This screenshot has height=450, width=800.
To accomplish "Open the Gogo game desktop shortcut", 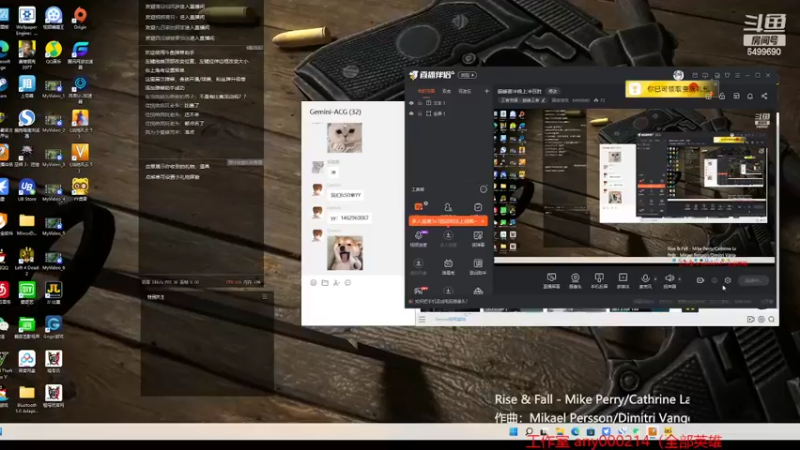I will 53,327.
